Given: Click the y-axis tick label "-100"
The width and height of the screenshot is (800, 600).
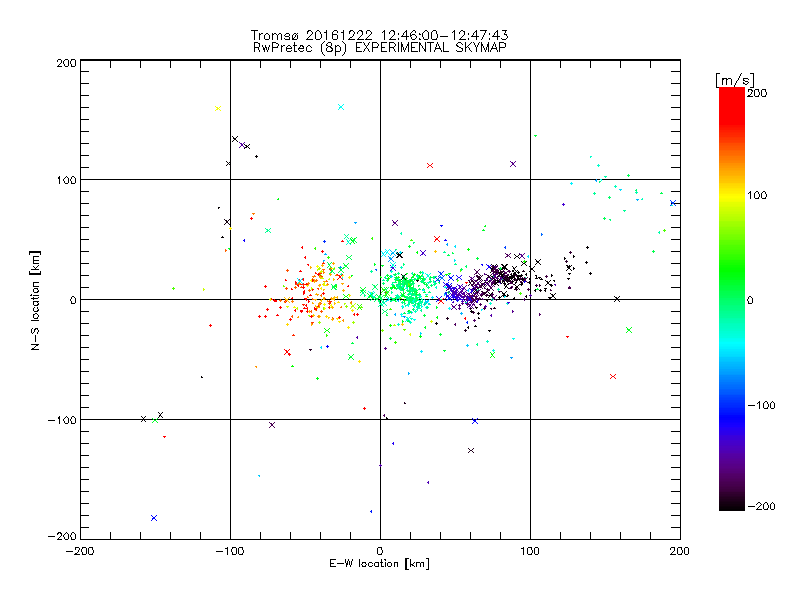Looking at the screenshot, I should click(62, 420).
